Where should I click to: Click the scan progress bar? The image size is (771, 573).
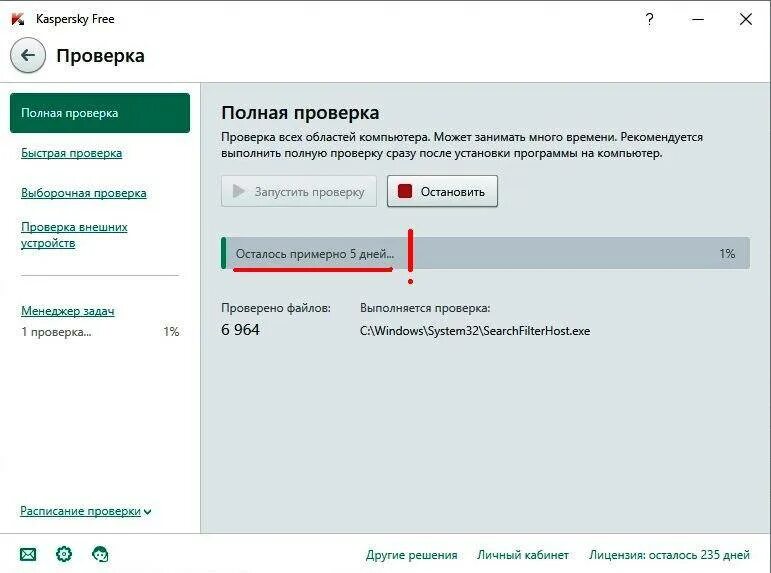point(485,253)
